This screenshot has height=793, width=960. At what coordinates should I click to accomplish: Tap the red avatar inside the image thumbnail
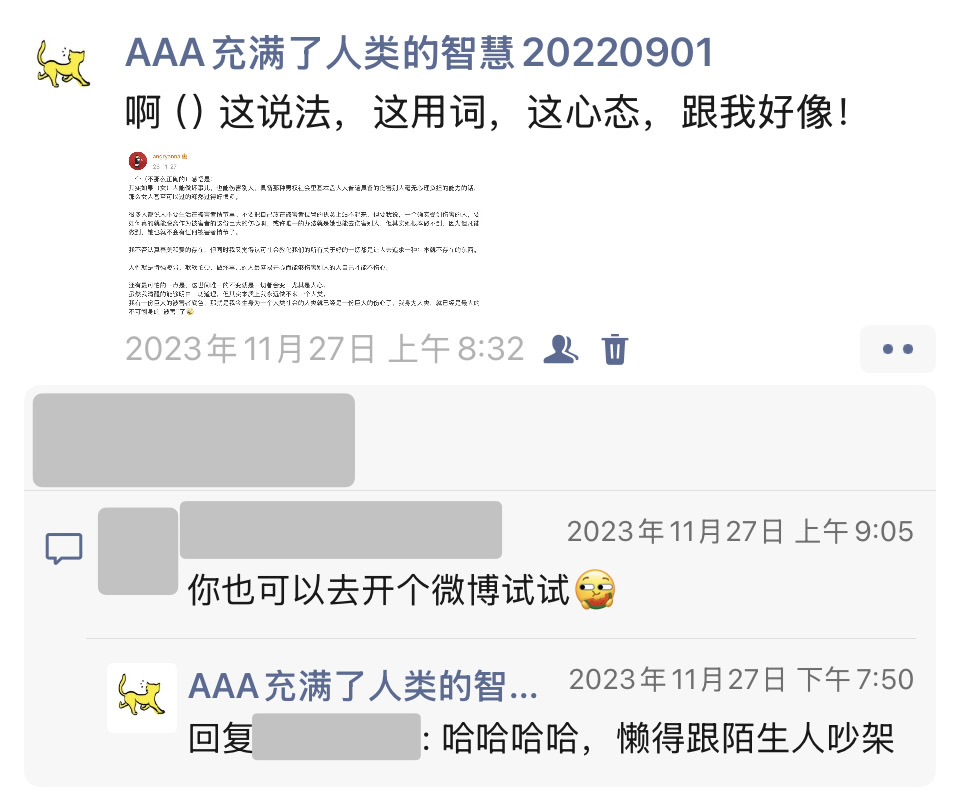pos(138,161)
